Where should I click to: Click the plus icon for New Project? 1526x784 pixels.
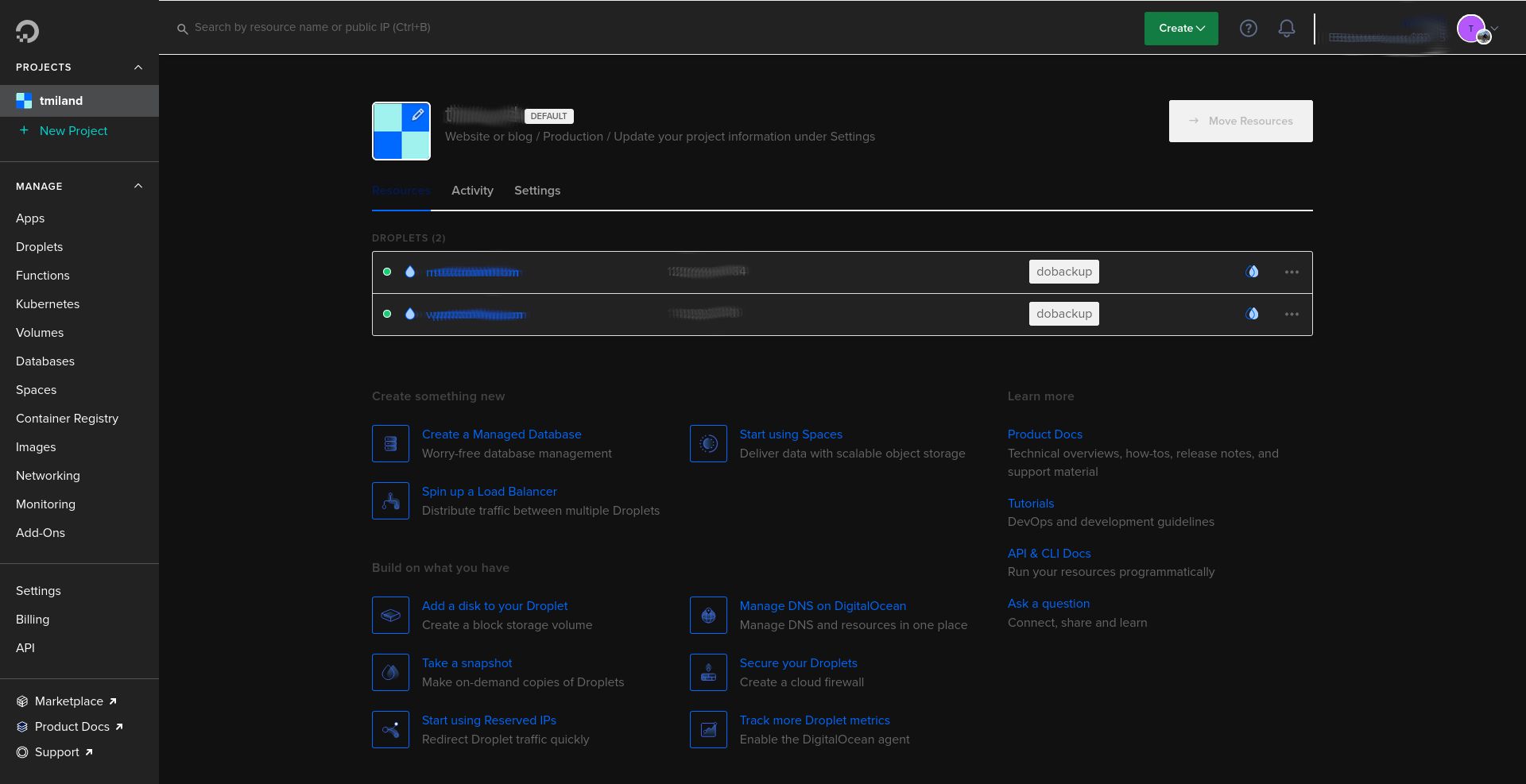point(24,130)
